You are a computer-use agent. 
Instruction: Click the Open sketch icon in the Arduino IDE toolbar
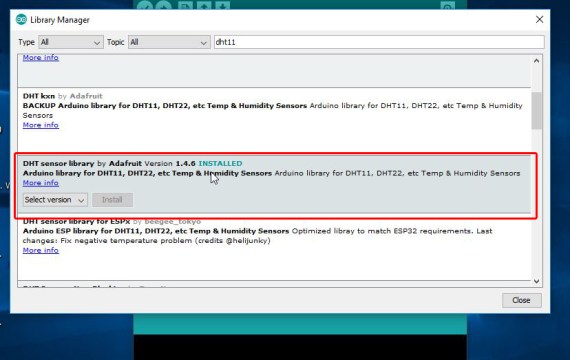tap(204, 5)
